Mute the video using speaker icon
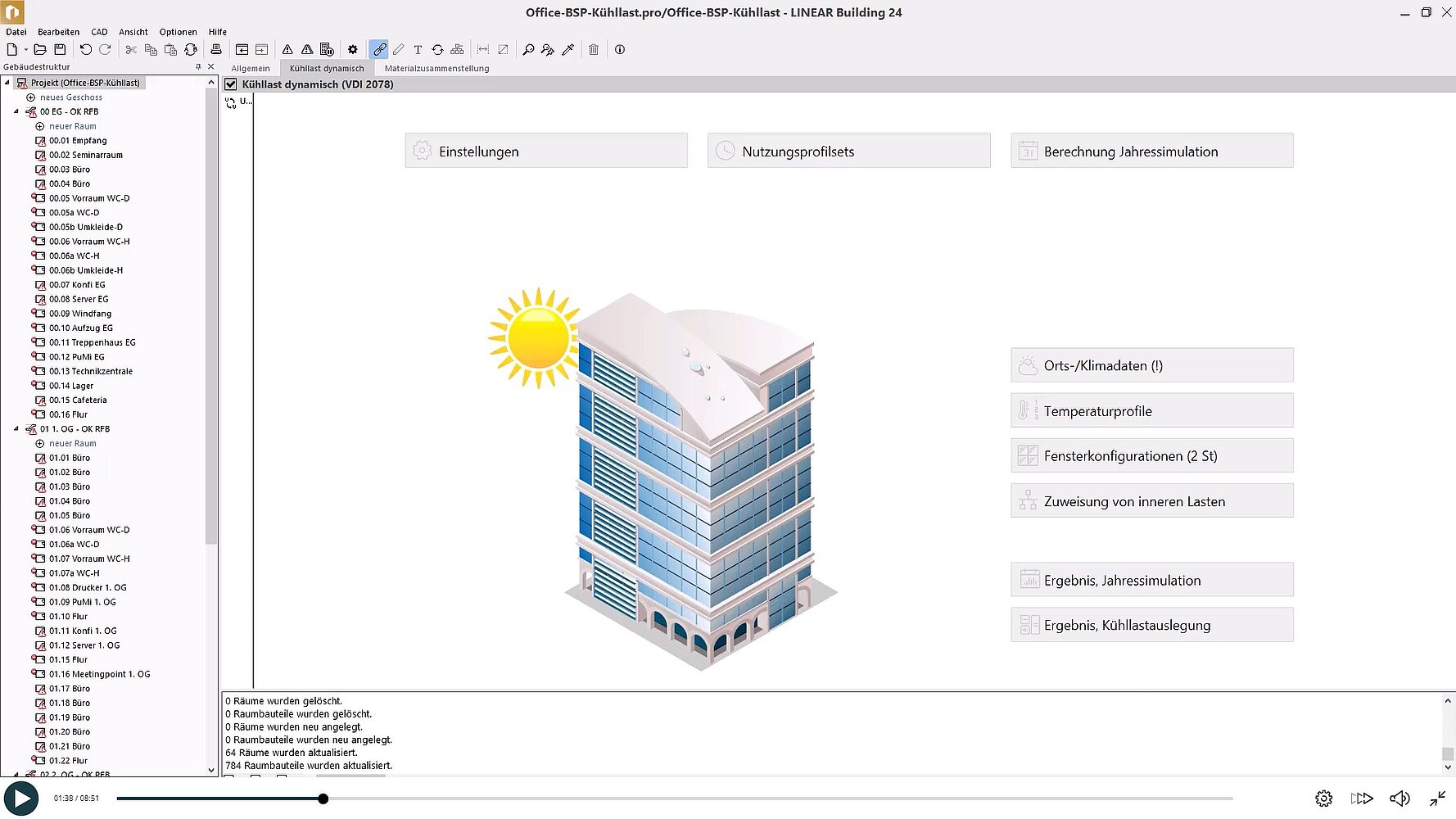Viewport: 1456px width, 819px height. (x=1399, y=799)
